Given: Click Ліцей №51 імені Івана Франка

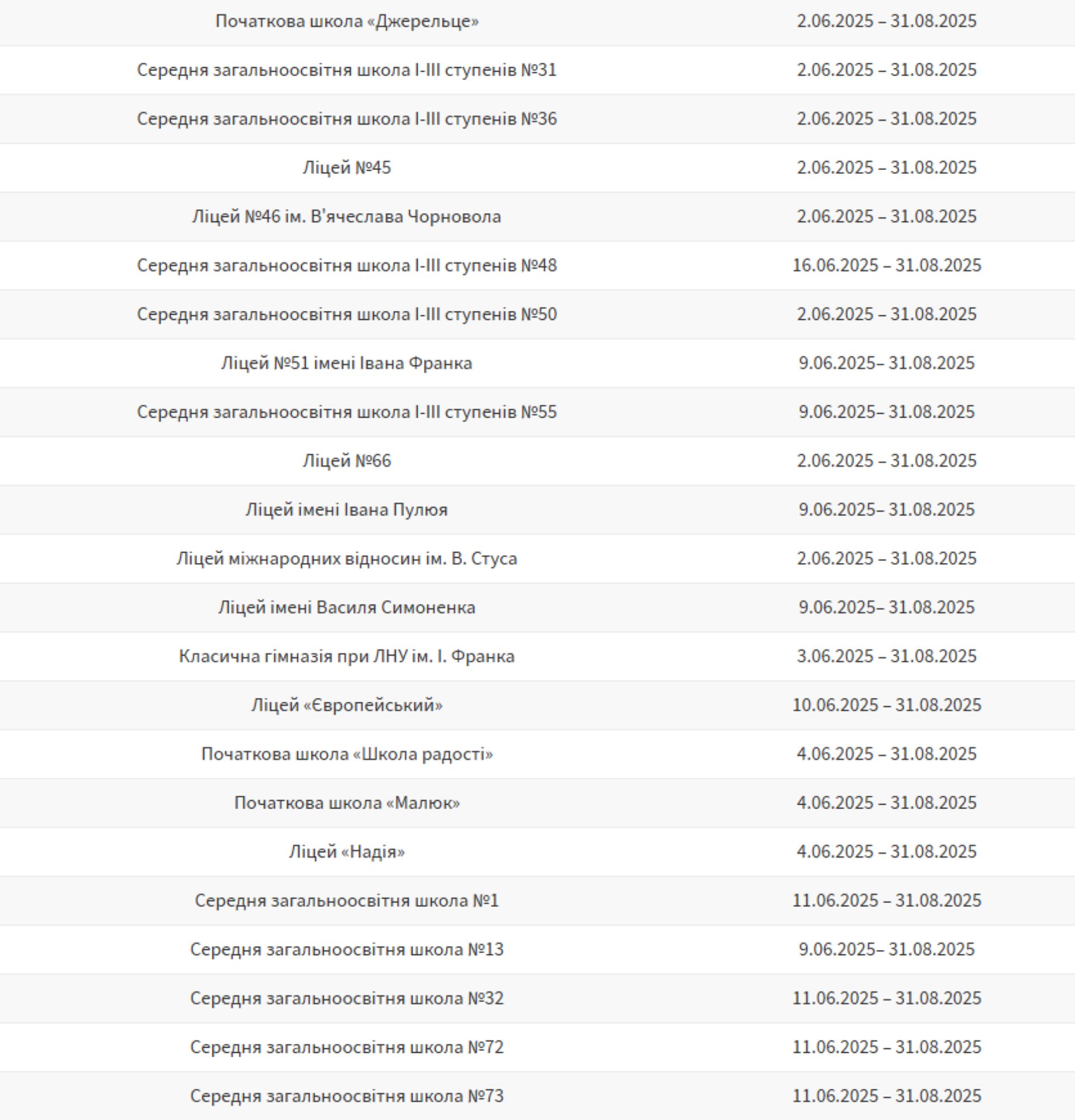Looking at the screenshot, I should click(347, 363).
